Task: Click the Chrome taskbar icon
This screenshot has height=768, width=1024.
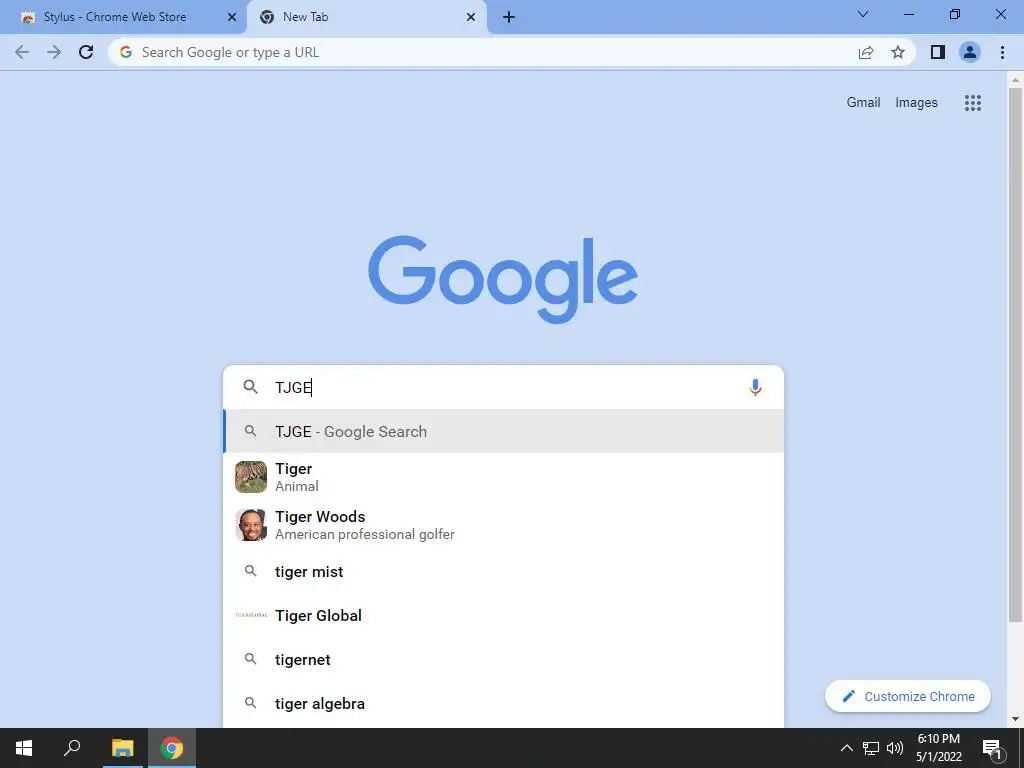Action: click(172, 748)
